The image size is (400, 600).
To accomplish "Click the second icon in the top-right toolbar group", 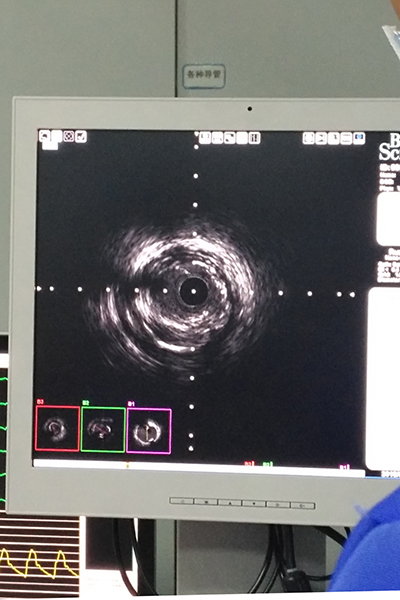I will [x=321, y=138].
